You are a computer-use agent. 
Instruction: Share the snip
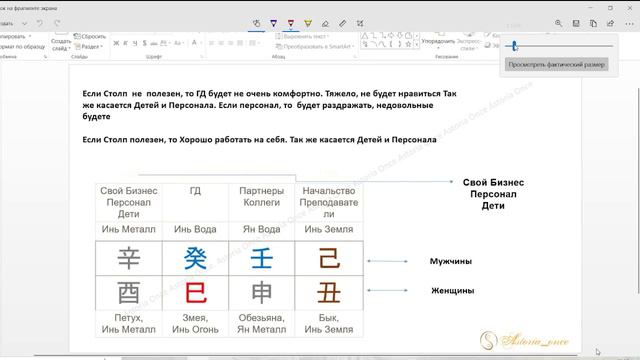point(611,24)
